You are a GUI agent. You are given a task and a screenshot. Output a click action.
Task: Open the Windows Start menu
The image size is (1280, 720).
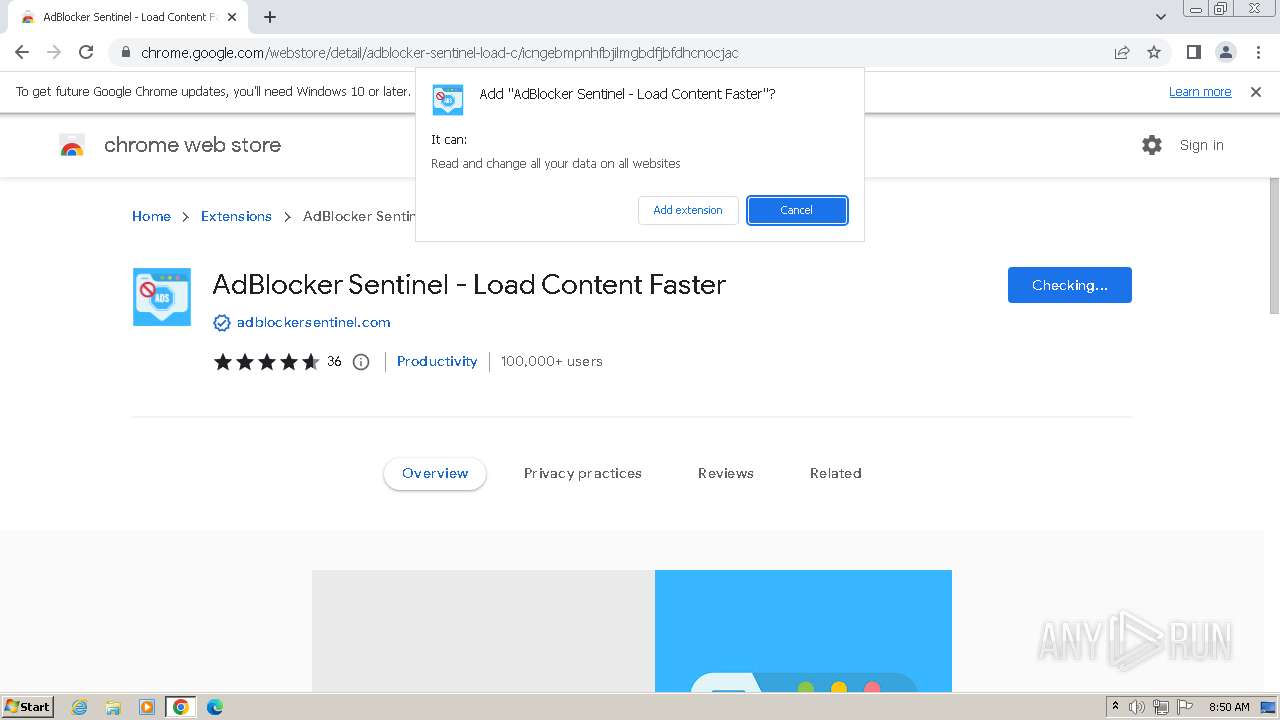point(28,706)
